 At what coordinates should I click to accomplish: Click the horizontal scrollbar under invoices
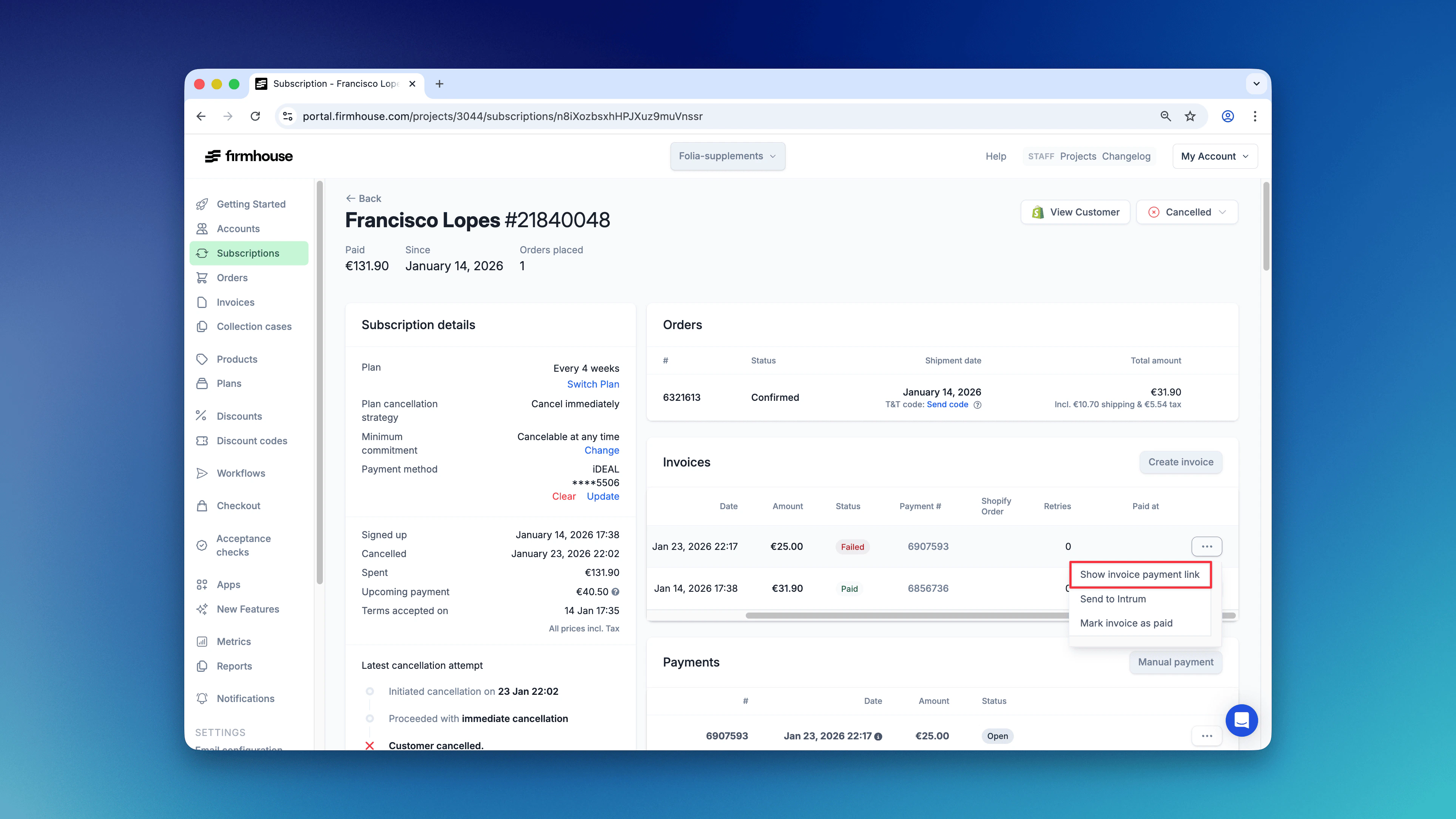[904, 615]
